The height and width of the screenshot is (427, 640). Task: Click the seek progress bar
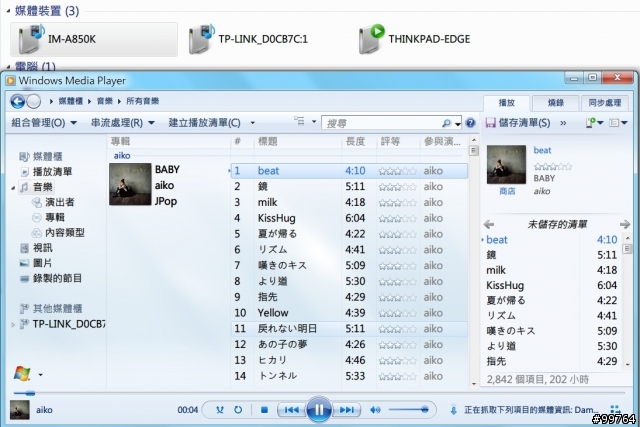click(319, 393)
